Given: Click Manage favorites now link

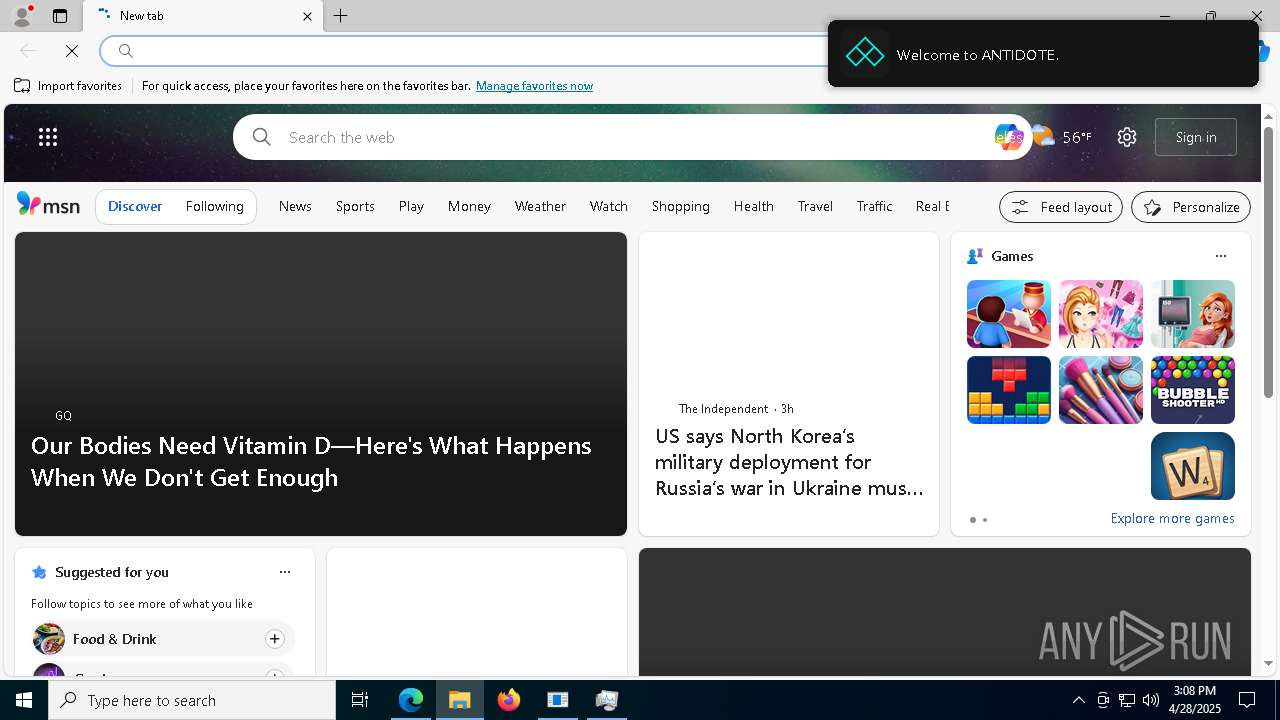Looking at the screenshot, I should (x=534, y=86).
